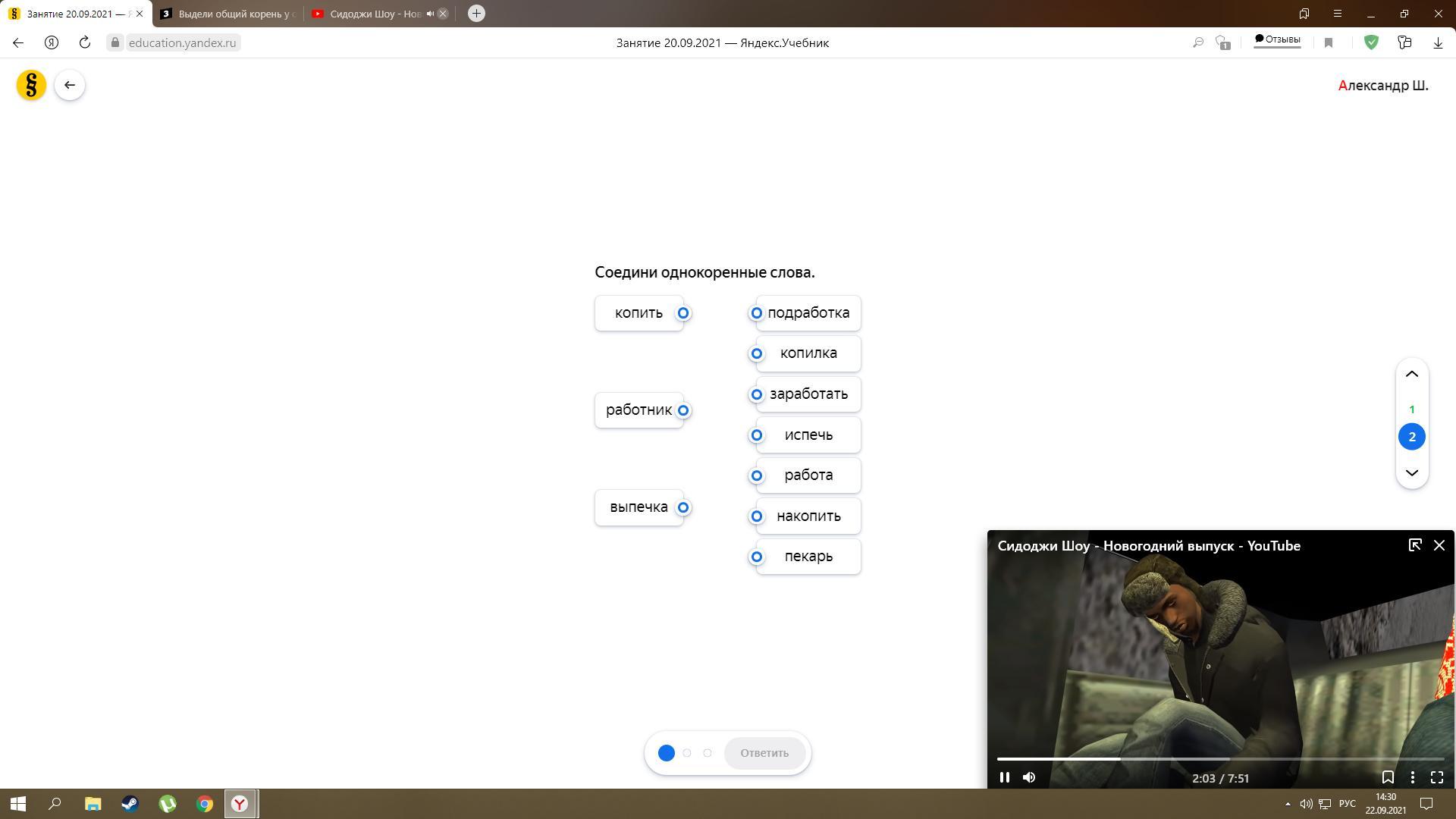This screenshot has height=819, width=1456.
Task: Switch to Выдели общий корень tab
Action: point(231,14)
